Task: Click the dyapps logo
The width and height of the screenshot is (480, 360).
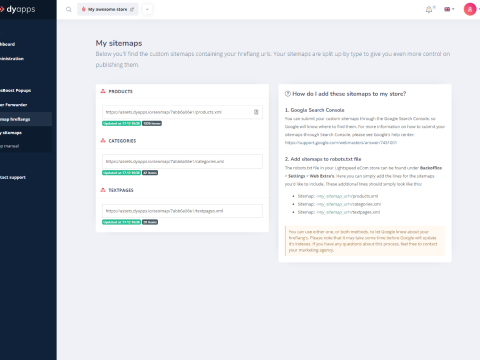Action: 17,9
